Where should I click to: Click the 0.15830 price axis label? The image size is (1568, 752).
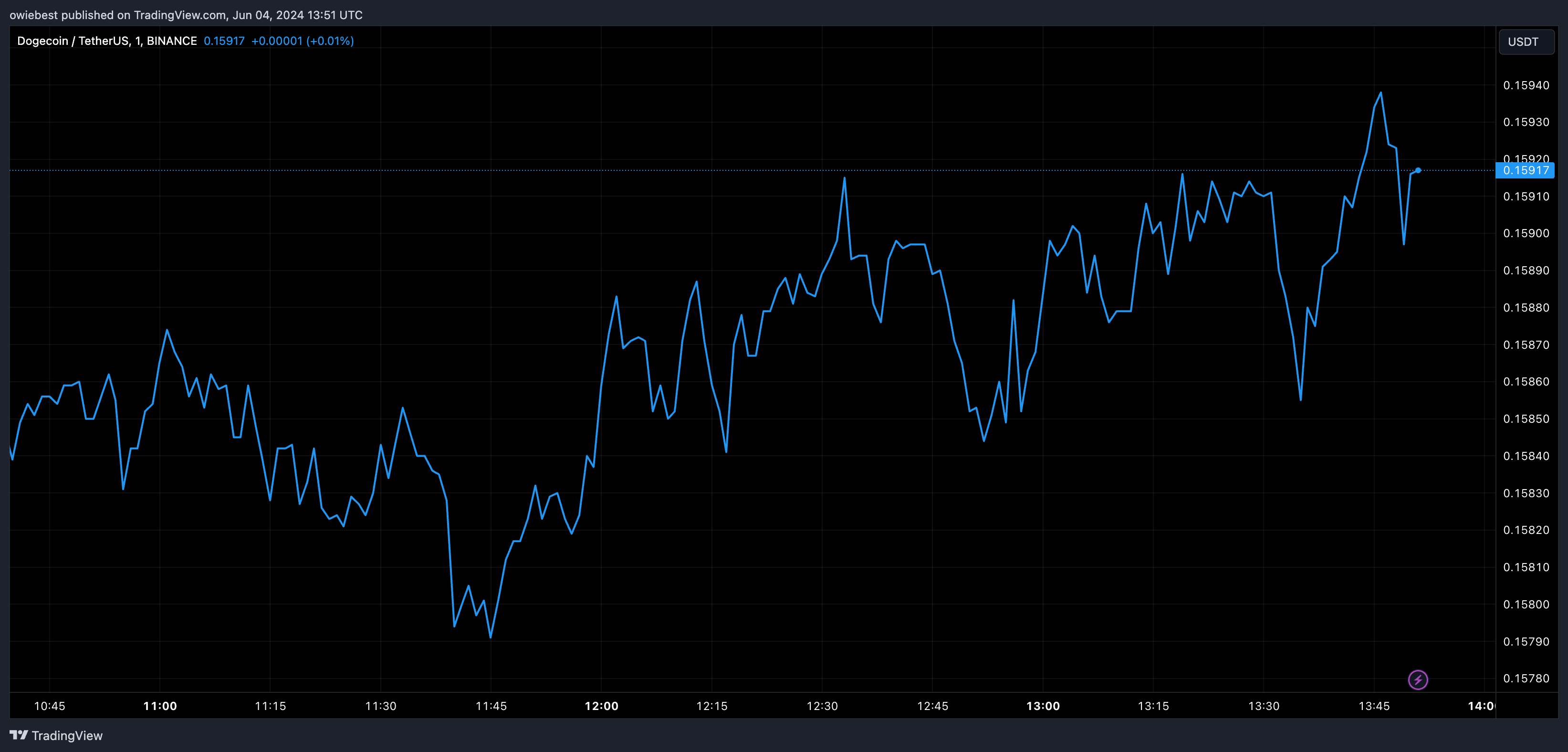tap(1526, 493)
